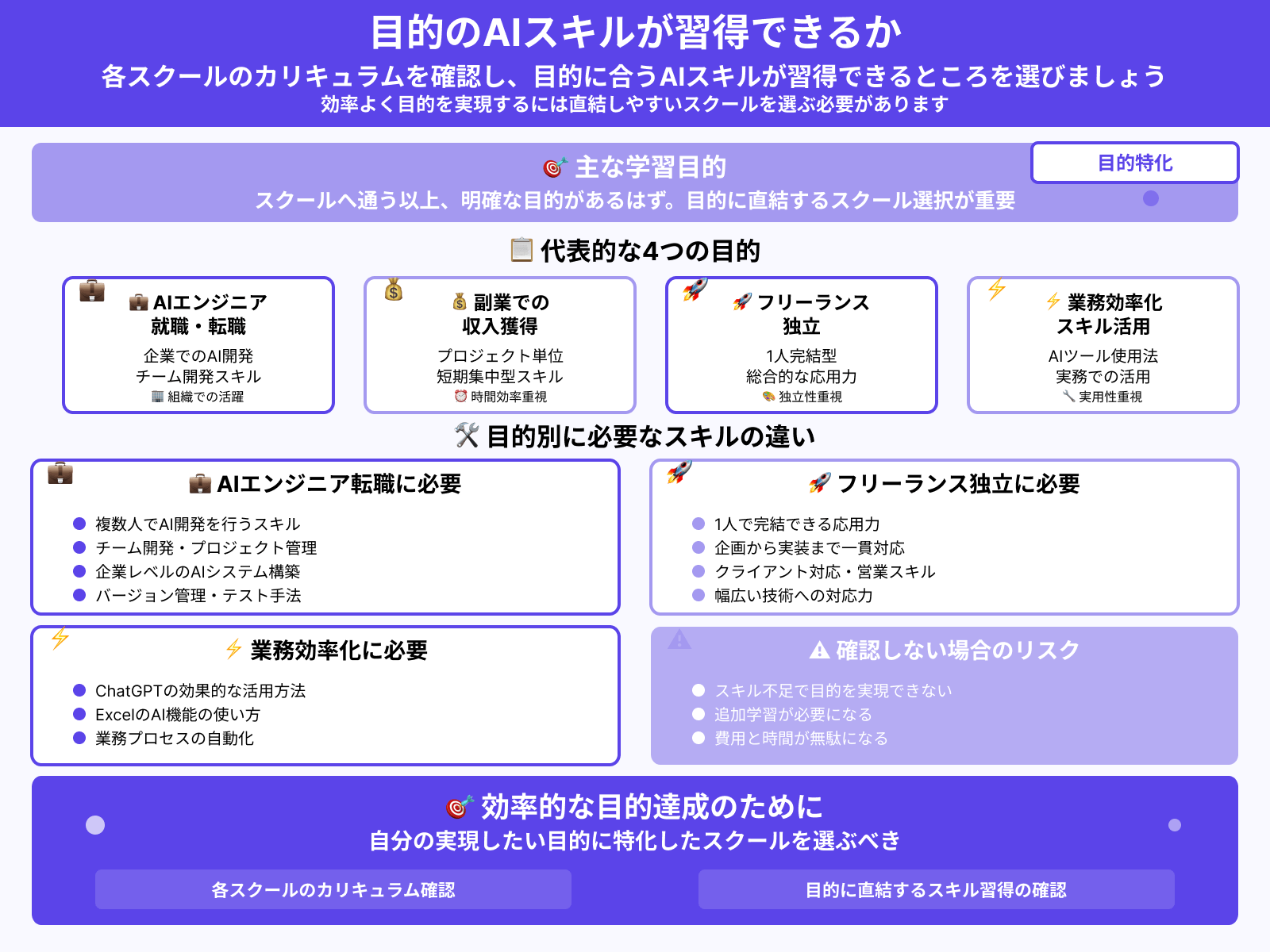Click the faded corner warning triangle of the リスク panel
The height and width of the screenshot is (952, 1270).
[x=679, y=639]
